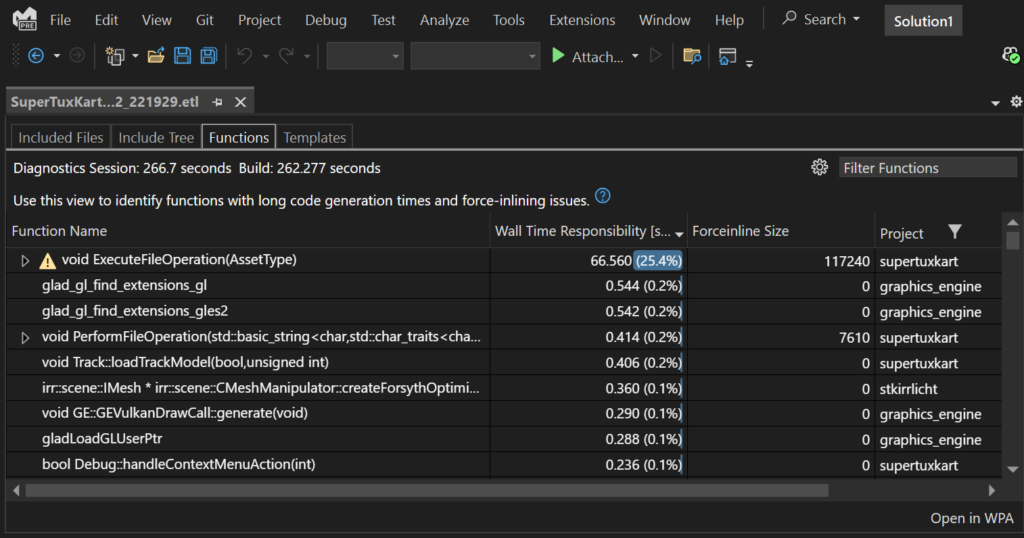Screen dimensions: 1024x538
Task: Click the Open in WPA link
Action: click(x=971, y=517)
